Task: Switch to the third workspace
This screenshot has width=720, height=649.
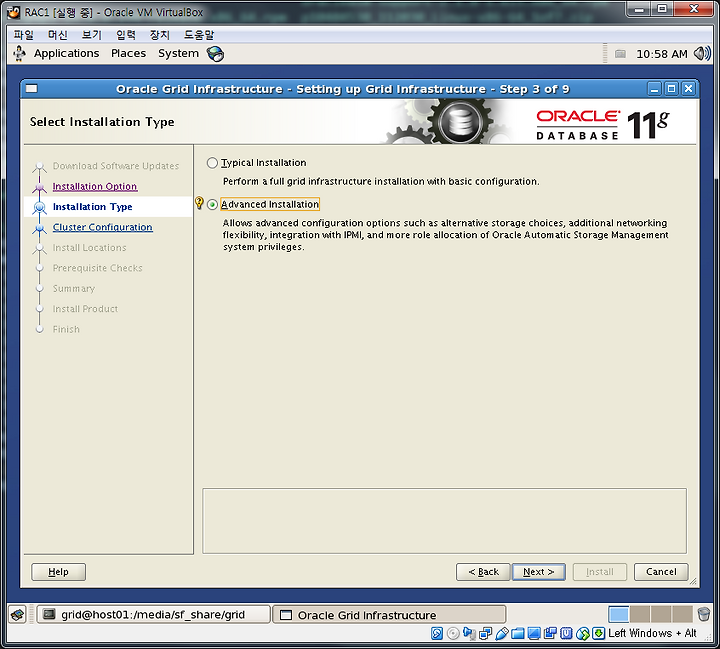Action: tap(661, 614)
